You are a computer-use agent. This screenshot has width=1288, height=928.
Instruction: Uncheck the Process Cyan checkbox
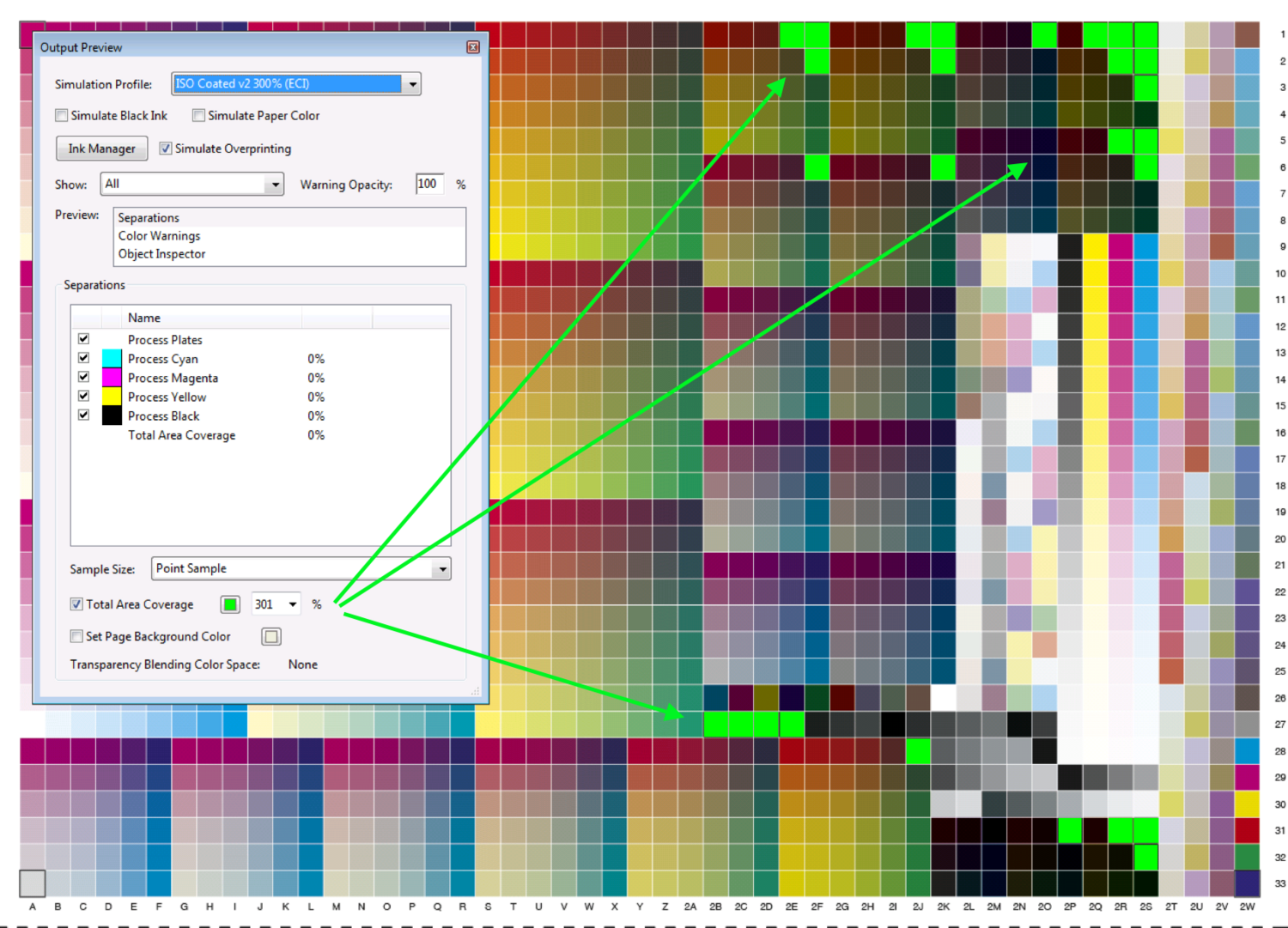(83, 358)
